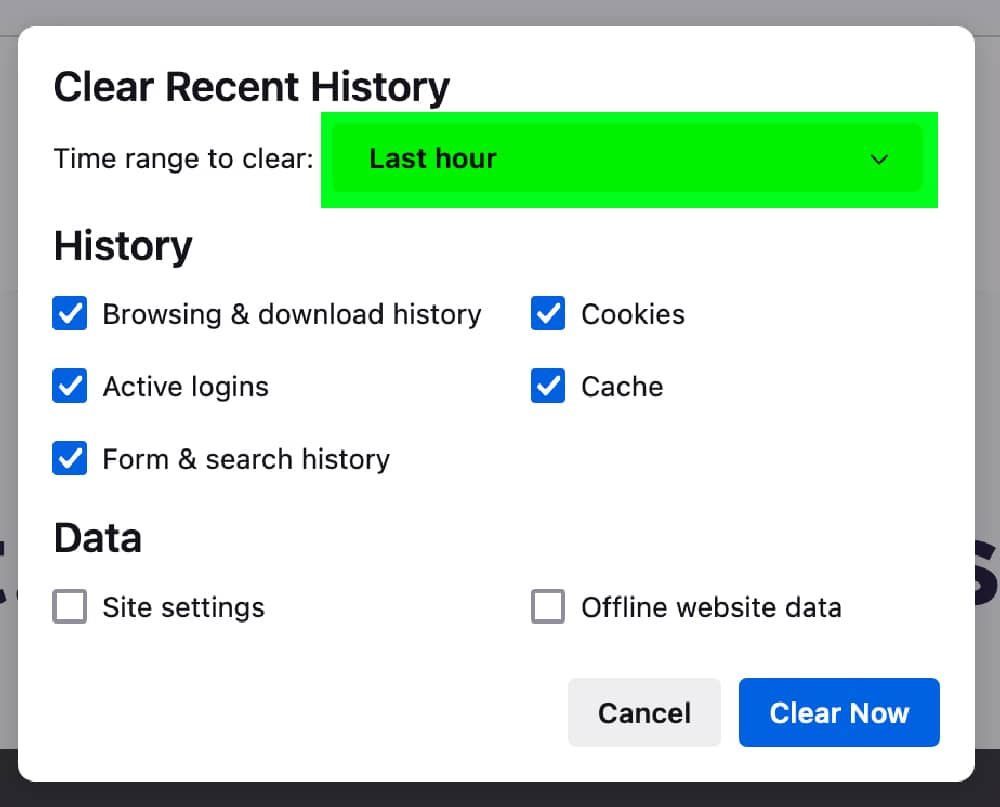Click the Data section heading
Screen dimensions: 1000x807
point(98,538)
